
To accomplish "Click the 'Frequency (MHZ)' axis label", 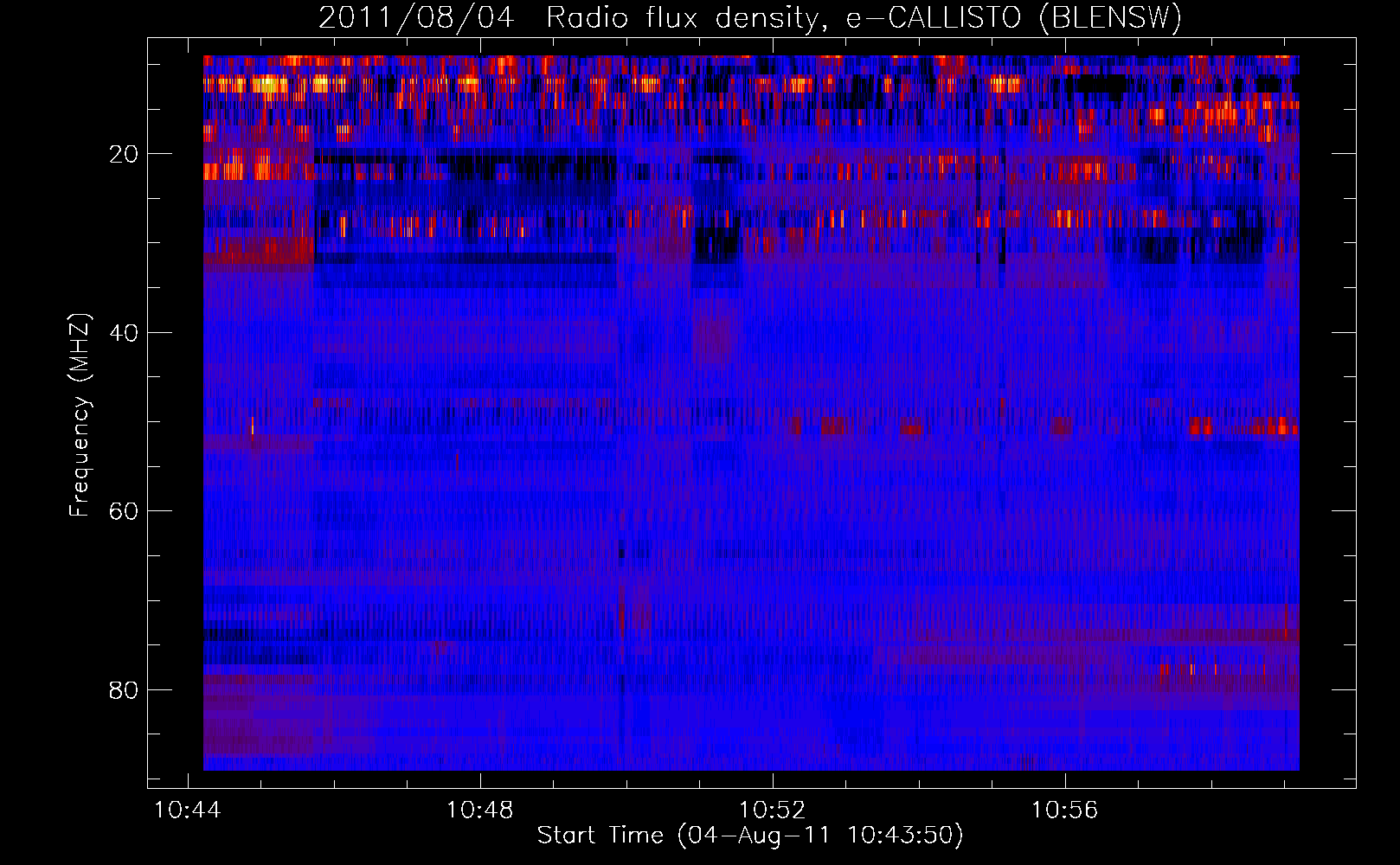I will (x=80, y=415).
